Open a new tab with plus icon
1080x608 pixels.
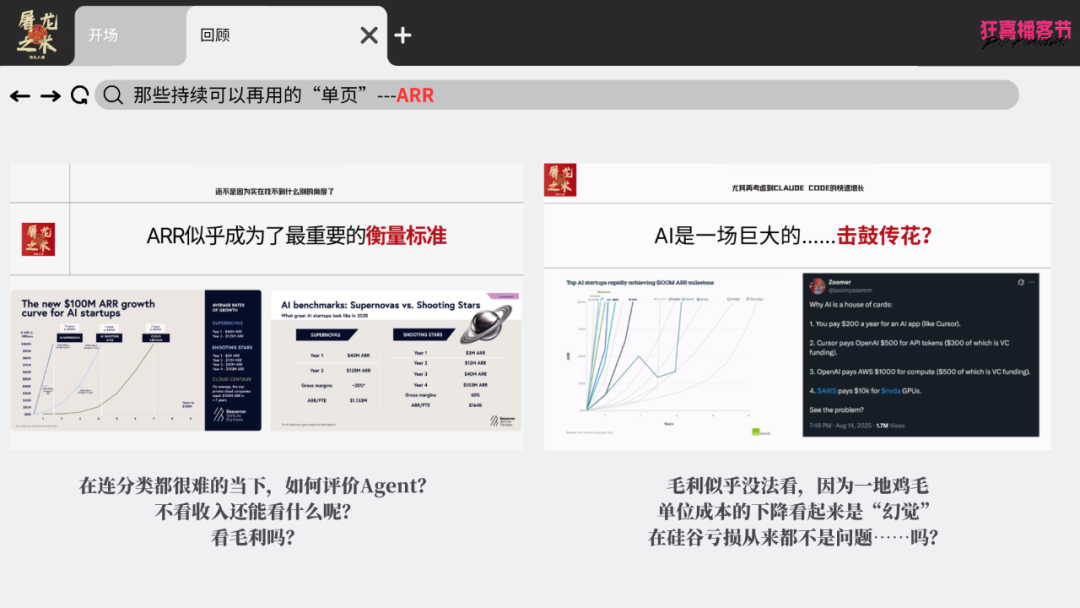[403, 35]
